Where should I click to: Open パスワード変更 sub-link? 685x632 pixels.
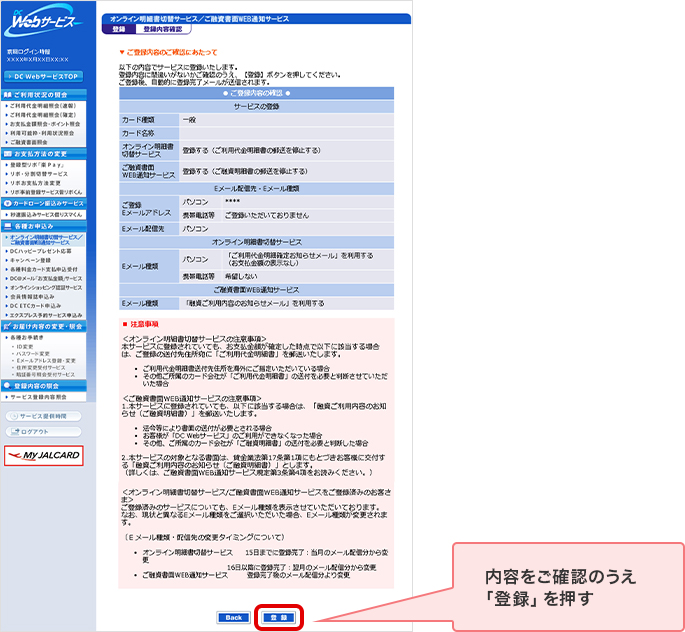(32, 354)
